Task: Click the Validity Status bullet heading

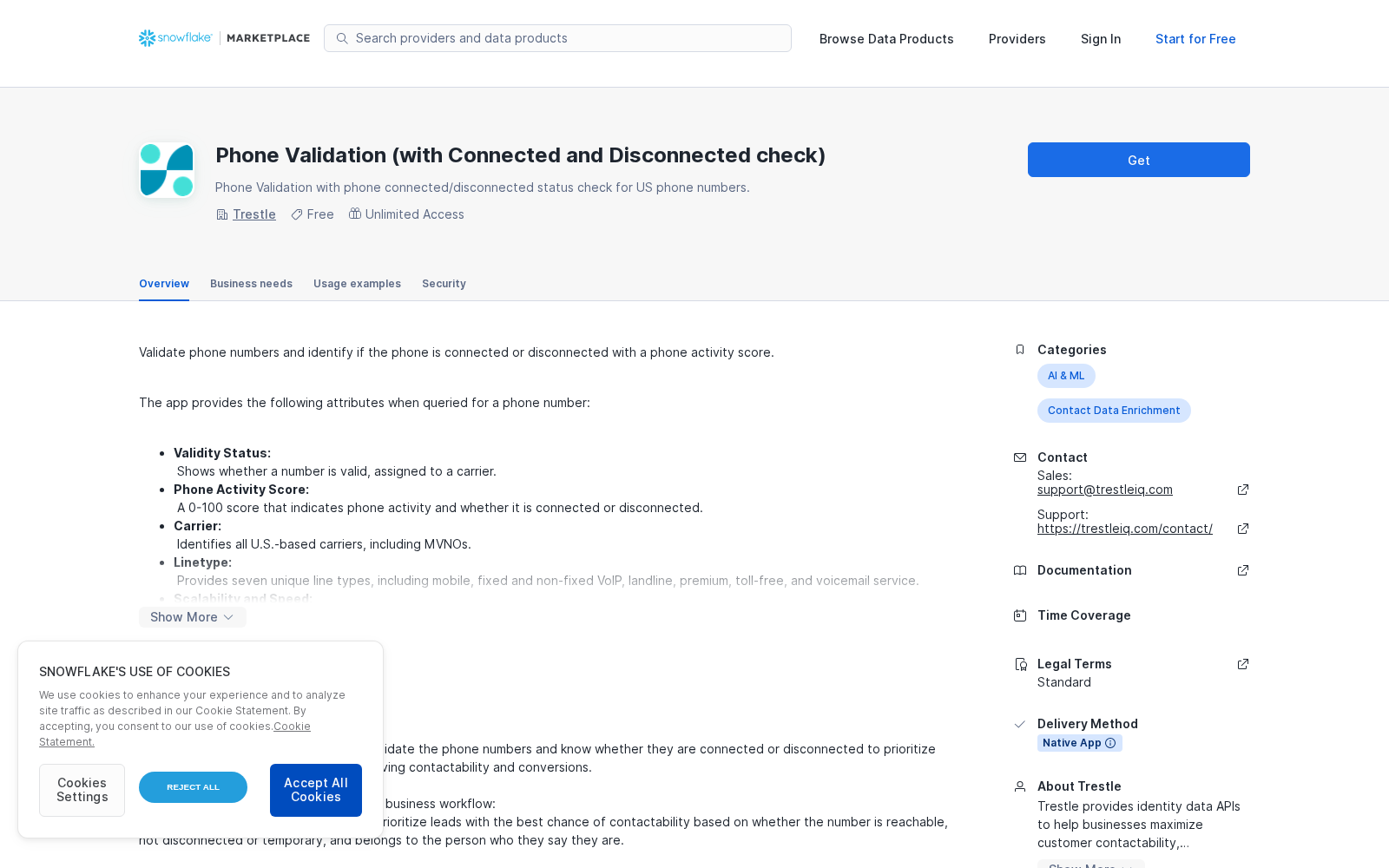Action: tap(222, 453)
